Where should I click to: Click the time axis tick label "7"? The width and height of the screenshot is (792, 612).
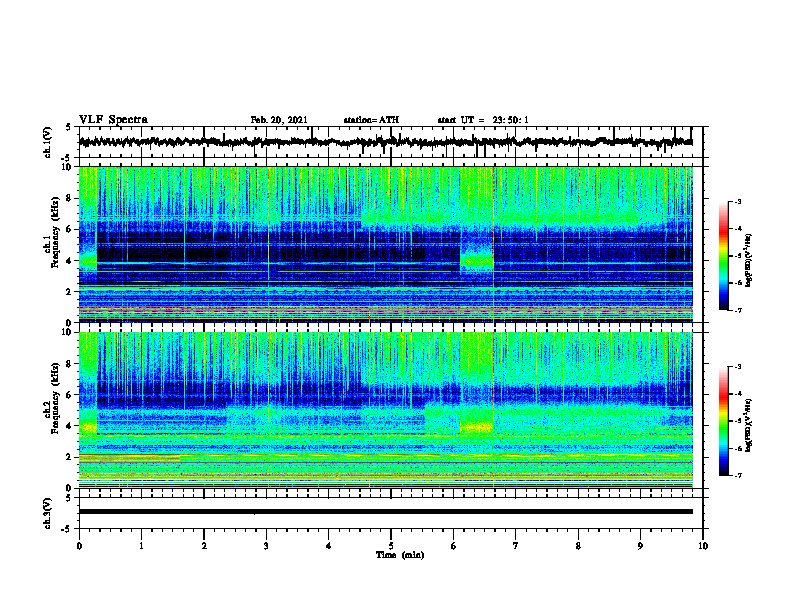coord(516,546)
